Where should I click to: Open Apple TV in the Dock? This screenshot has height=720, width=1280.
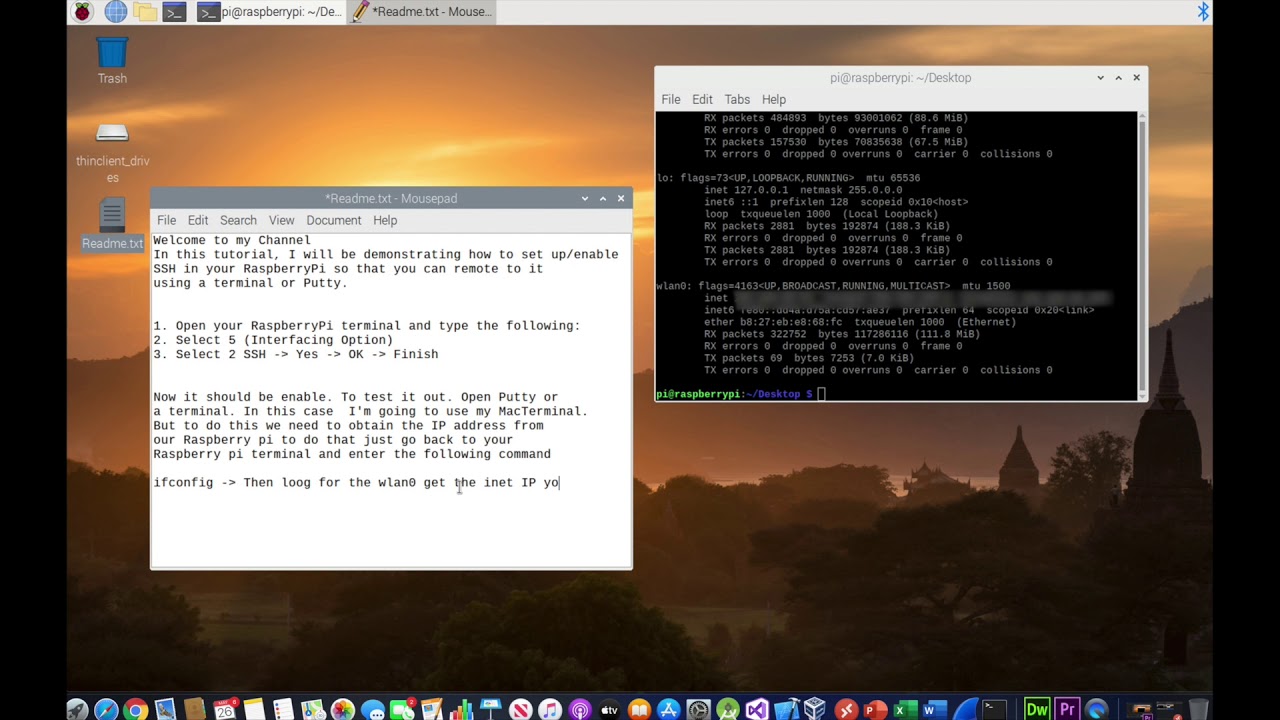tap(609, 708)
